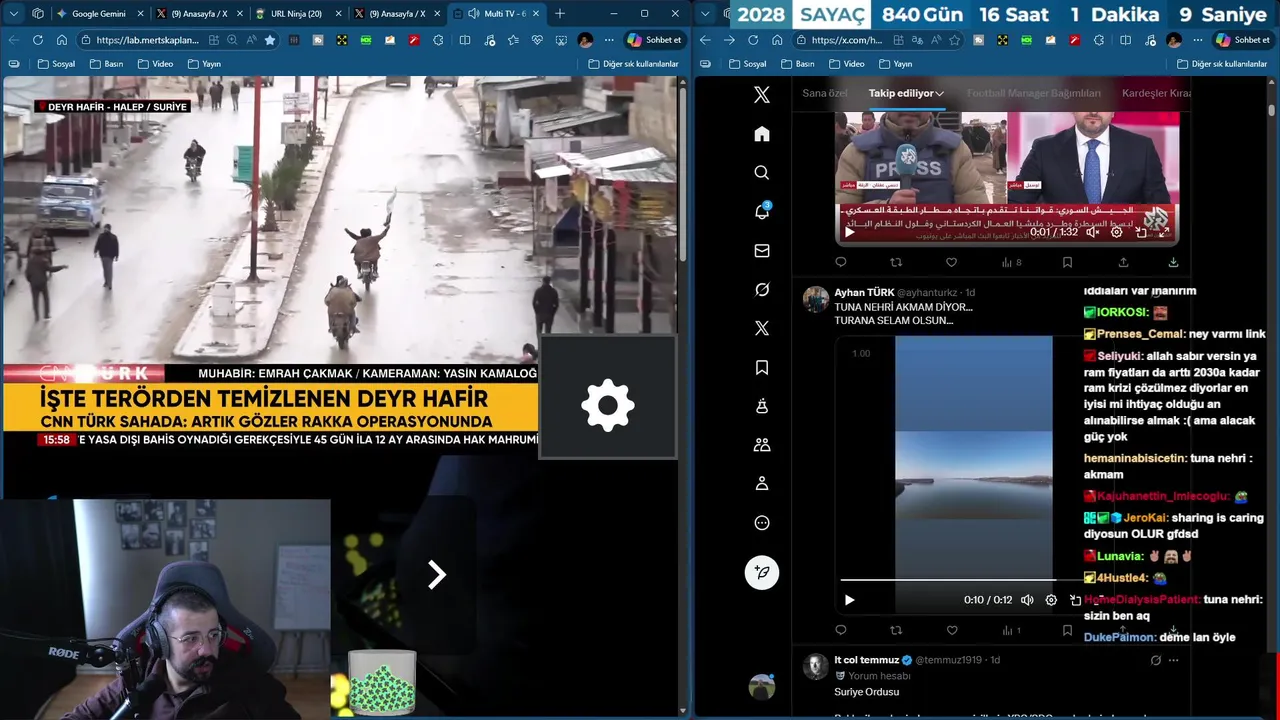Toggle favorite star for lab.mertskaplan page
The width and height of the screenshot is (1280, 720).
[x=270, y=40]
